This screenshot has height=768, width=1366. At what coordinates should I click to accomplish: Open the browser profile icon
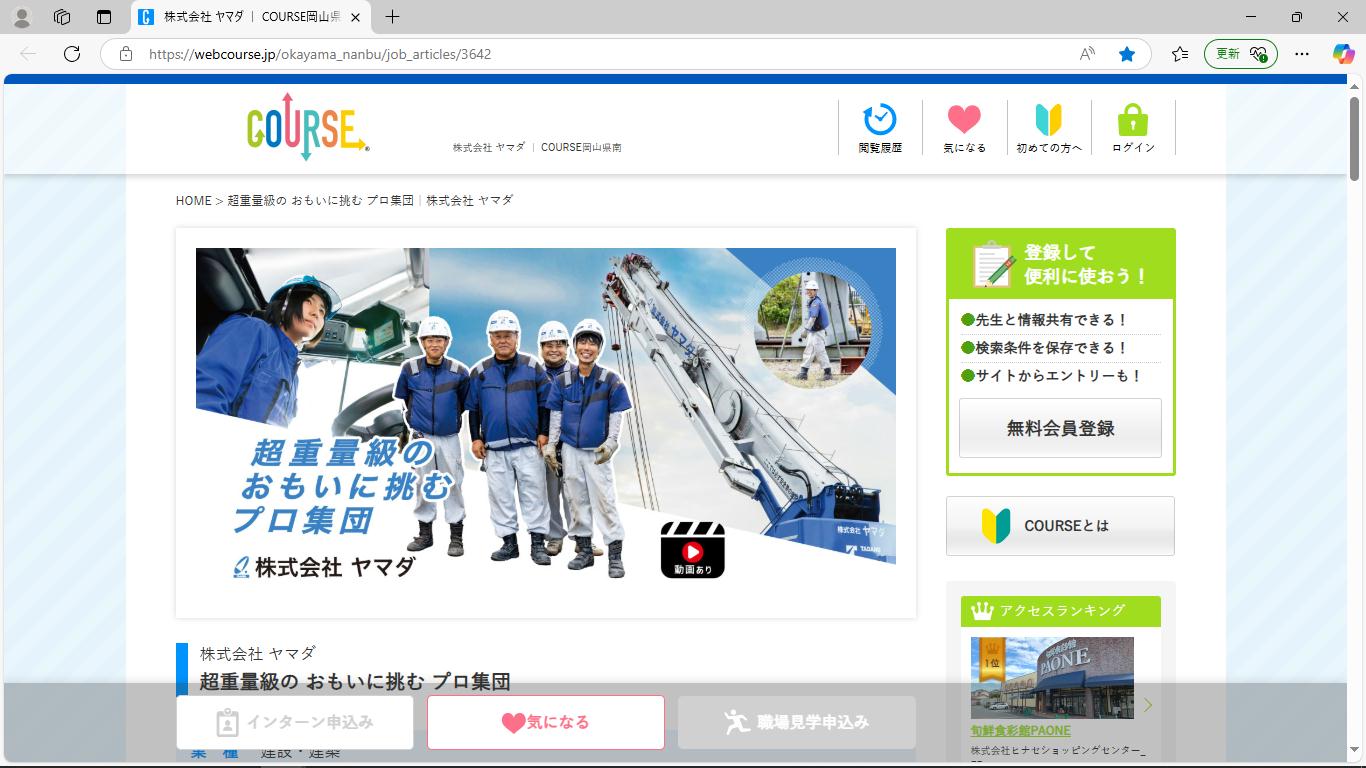click(21, 17)
